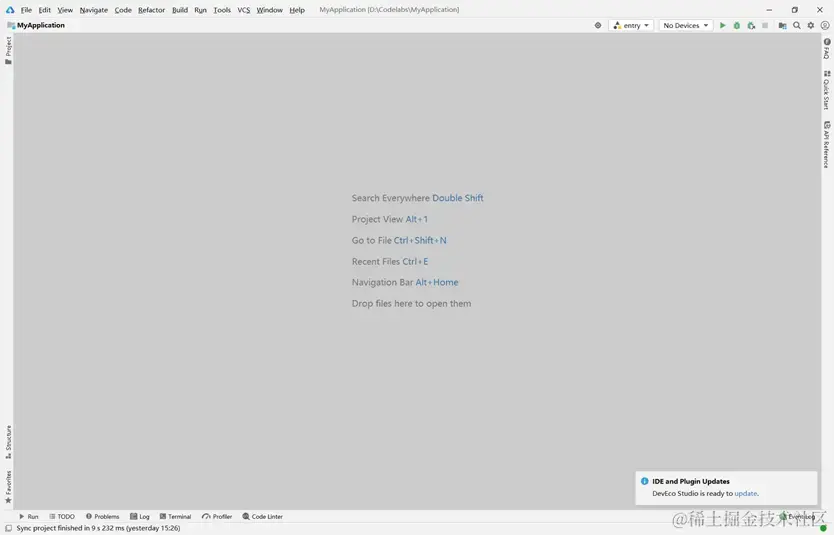Image resolution: width=834 pixels, height=535 pixels.
Task: Open the VCS menu
Action: click(x=244, y=10)
